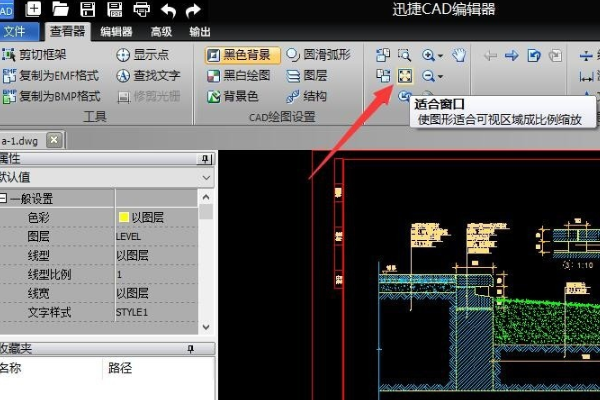600x400 pixels.
Task: Switch to the 编辑器 tab
Action: click(x=116, y=32)
